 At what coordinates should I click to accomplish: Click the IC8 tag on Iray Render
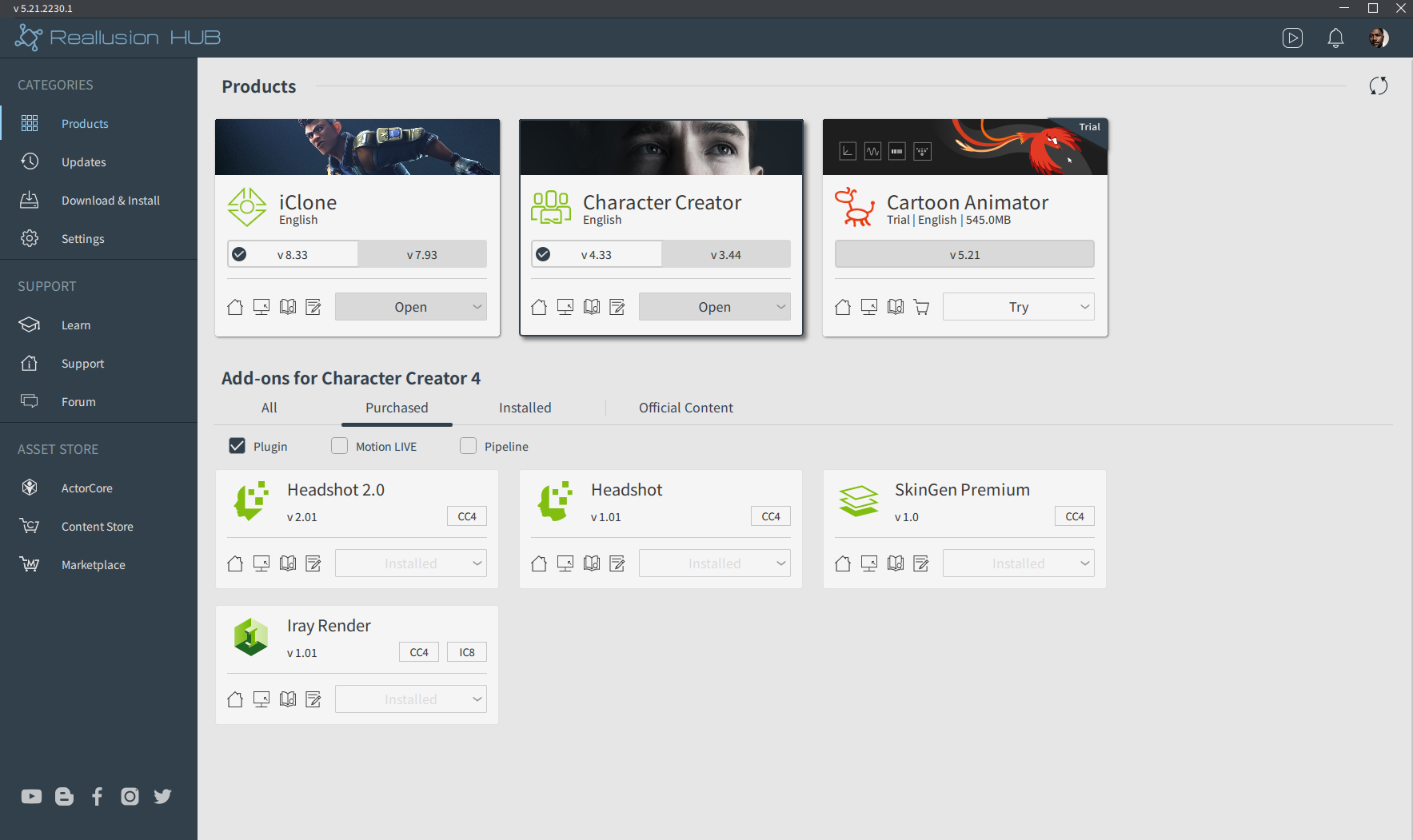pos(467,652)
